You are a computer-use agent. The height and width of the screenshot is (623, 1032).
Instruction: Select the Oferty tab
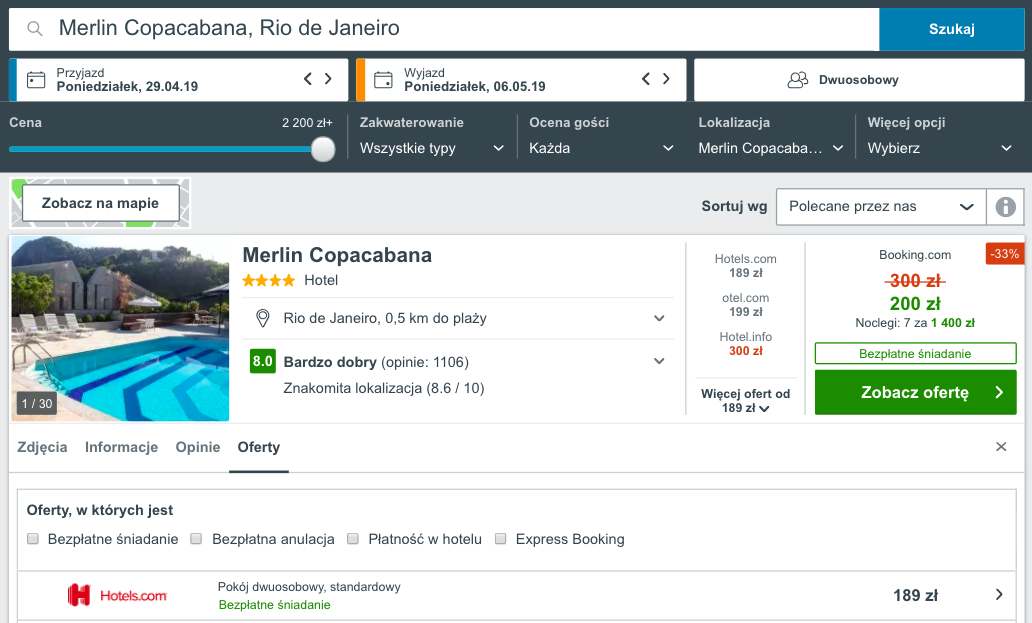(x=259, y=447)
